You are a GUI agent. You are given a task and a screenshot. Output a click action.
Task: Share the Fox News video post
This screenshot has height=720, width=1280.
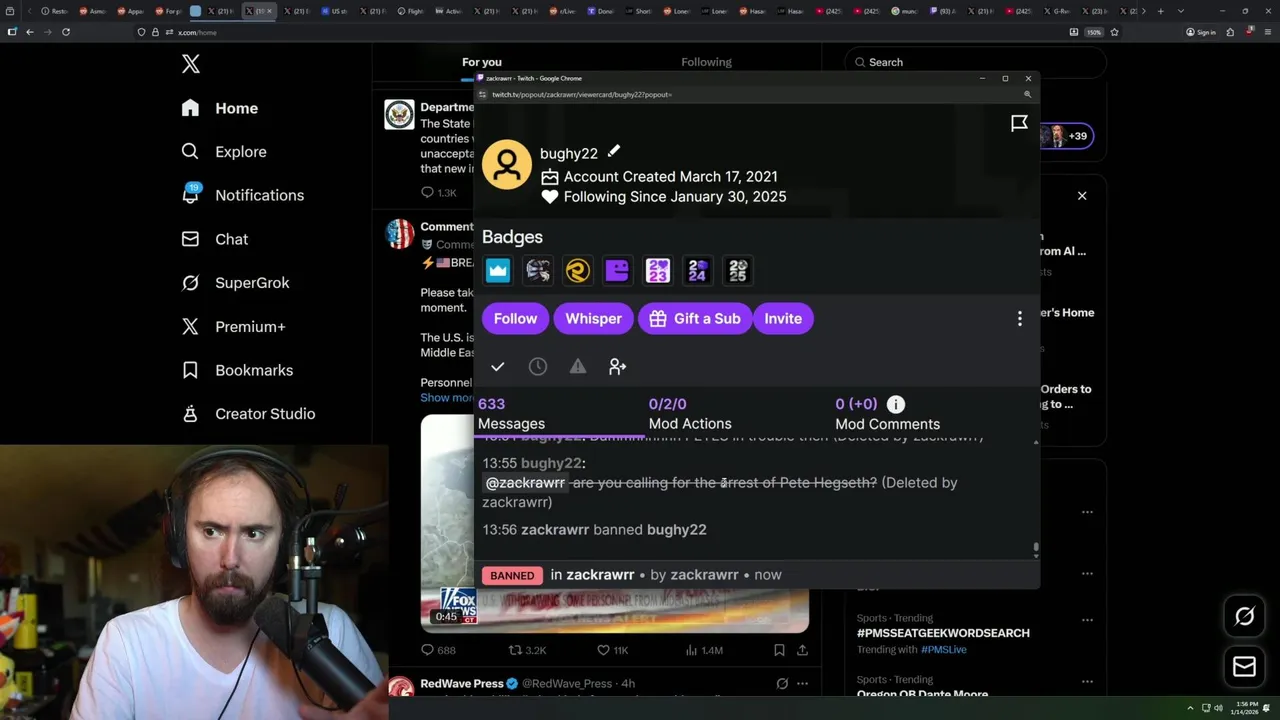(802, 650)
